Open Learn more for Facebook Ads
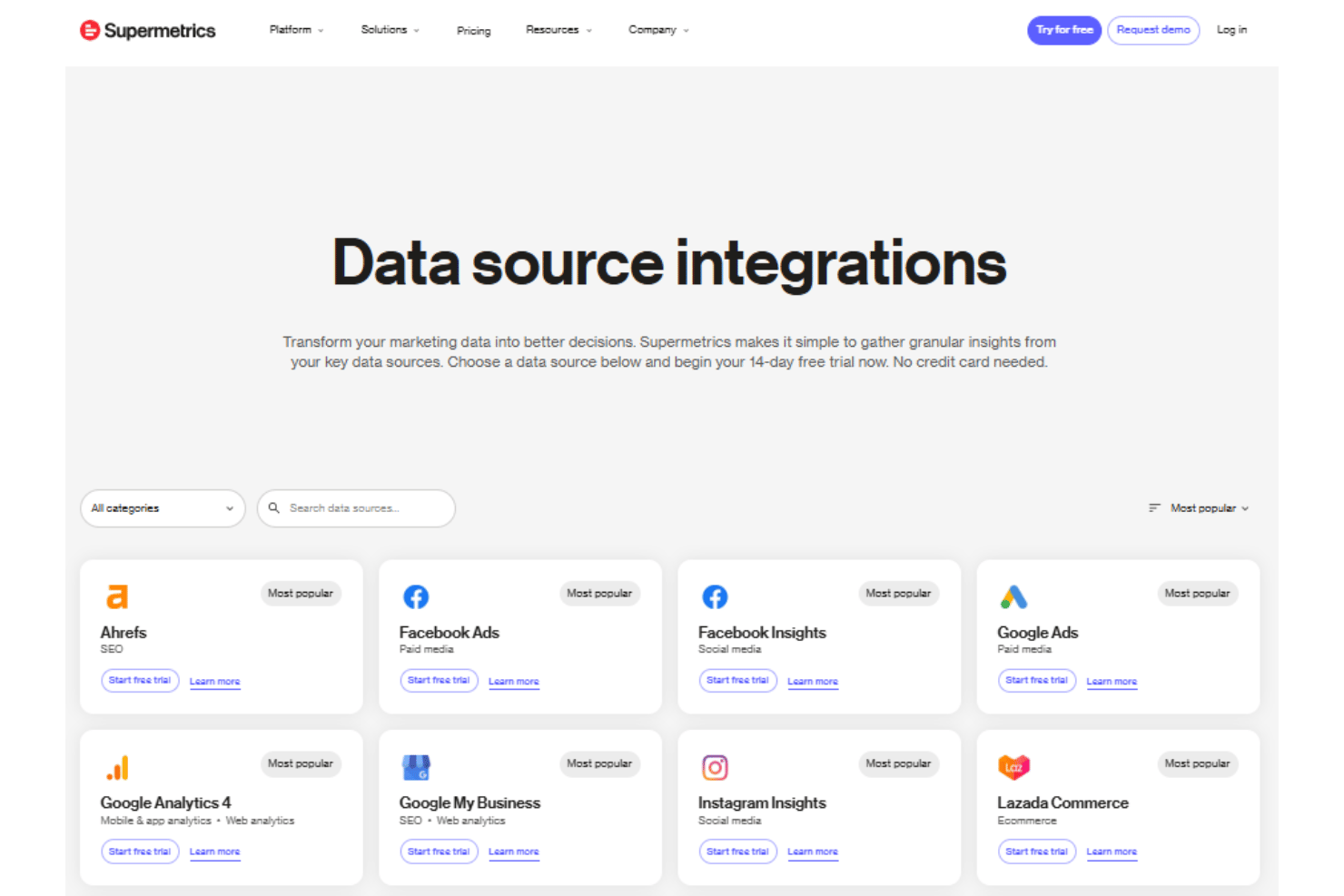The width and height of the screenshot is (1344, 896). pyautogui.click(x=514, y=681)
